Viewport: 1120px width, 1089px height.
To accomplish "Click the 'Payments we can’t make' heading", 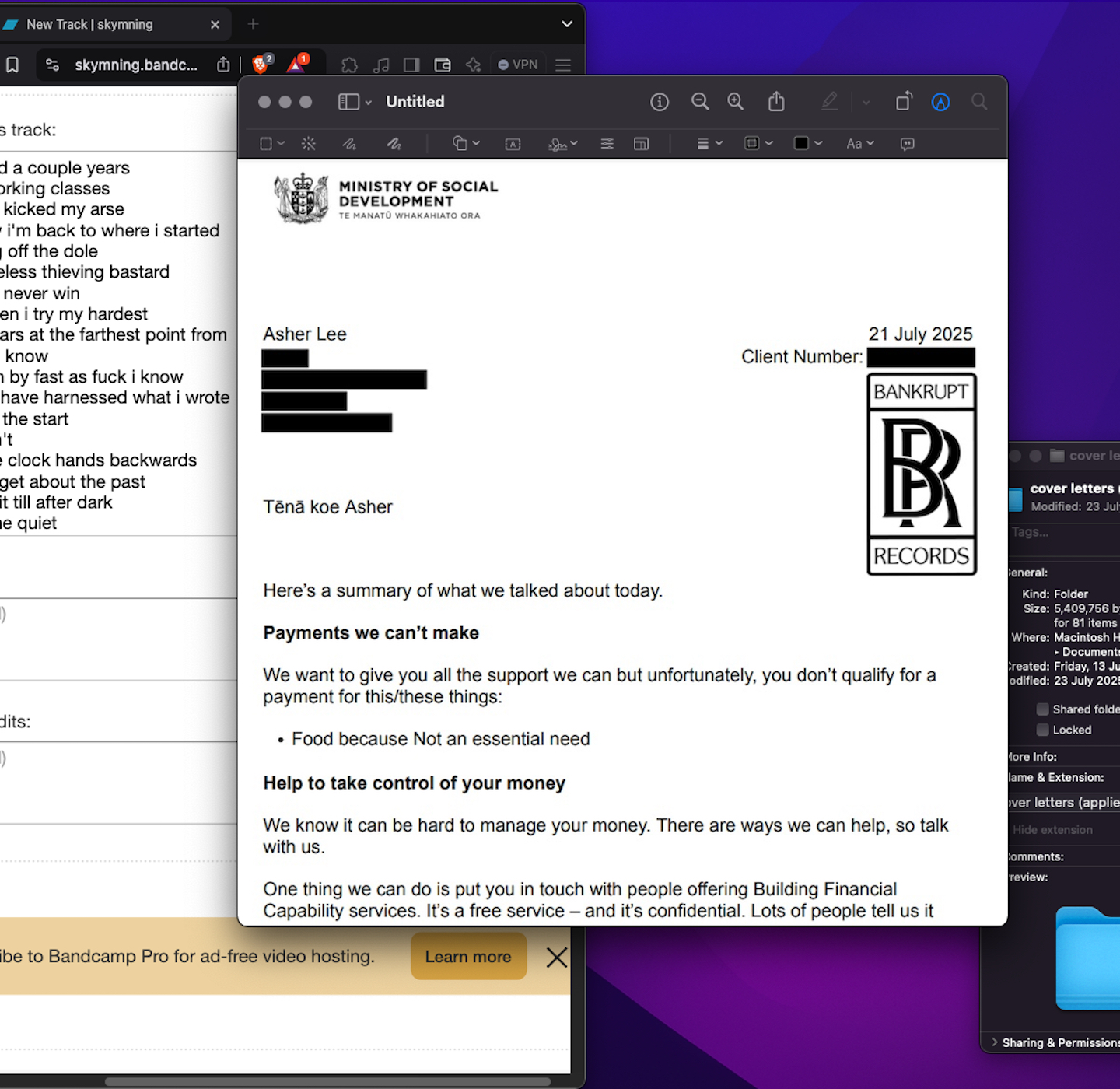I will pyautogui.click(x=371, y=633).
